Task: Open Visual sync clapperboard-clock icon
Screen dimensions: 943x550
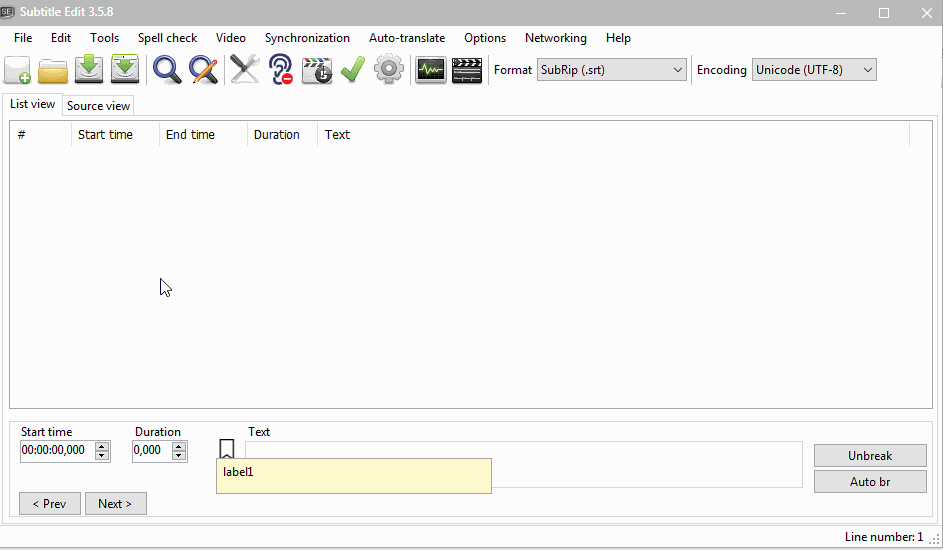Action: tap(317, 70)
